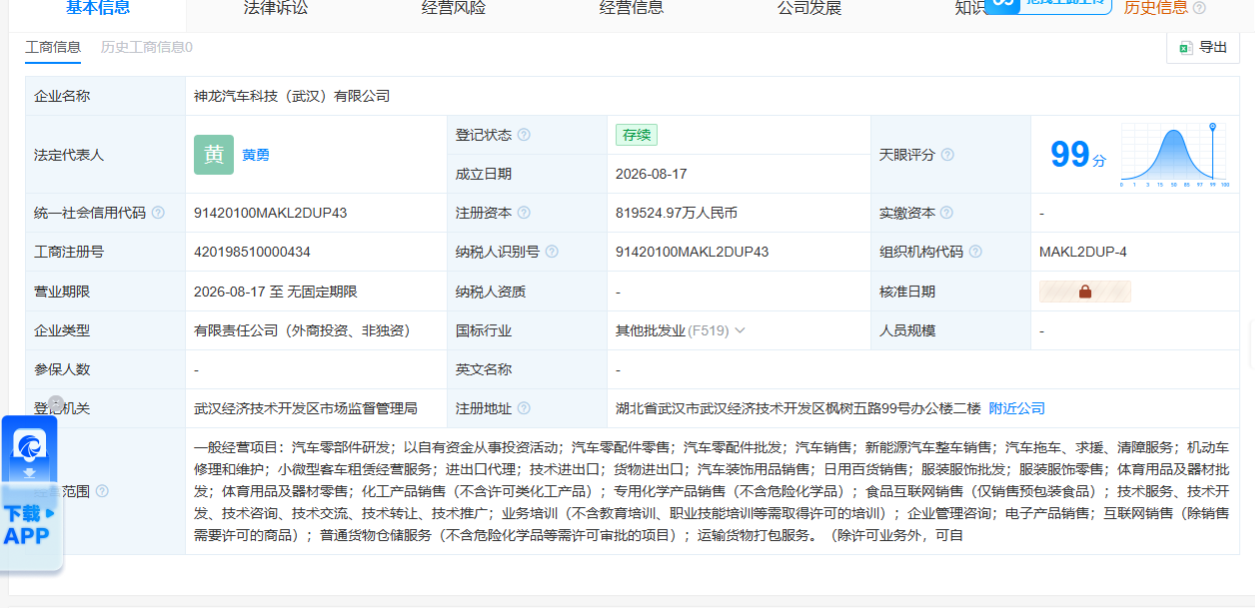Click help icon beside 组织机构代码
1255x608 pixels.
(976, 252)
